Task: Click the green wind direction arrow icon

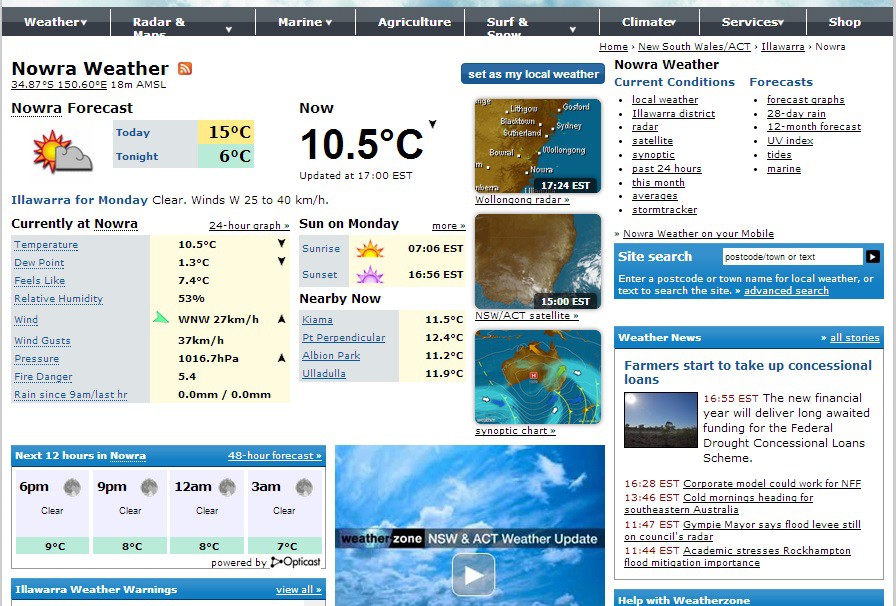Action: click(x=161, y=317)
